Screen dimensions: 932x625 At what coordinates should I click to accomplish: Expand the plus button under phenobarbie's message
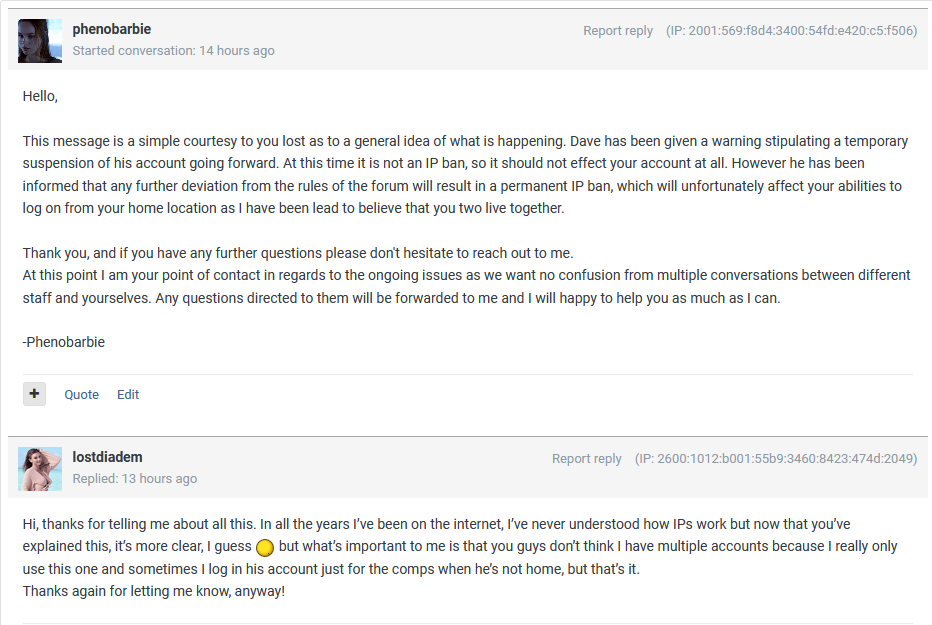[35, 394]
